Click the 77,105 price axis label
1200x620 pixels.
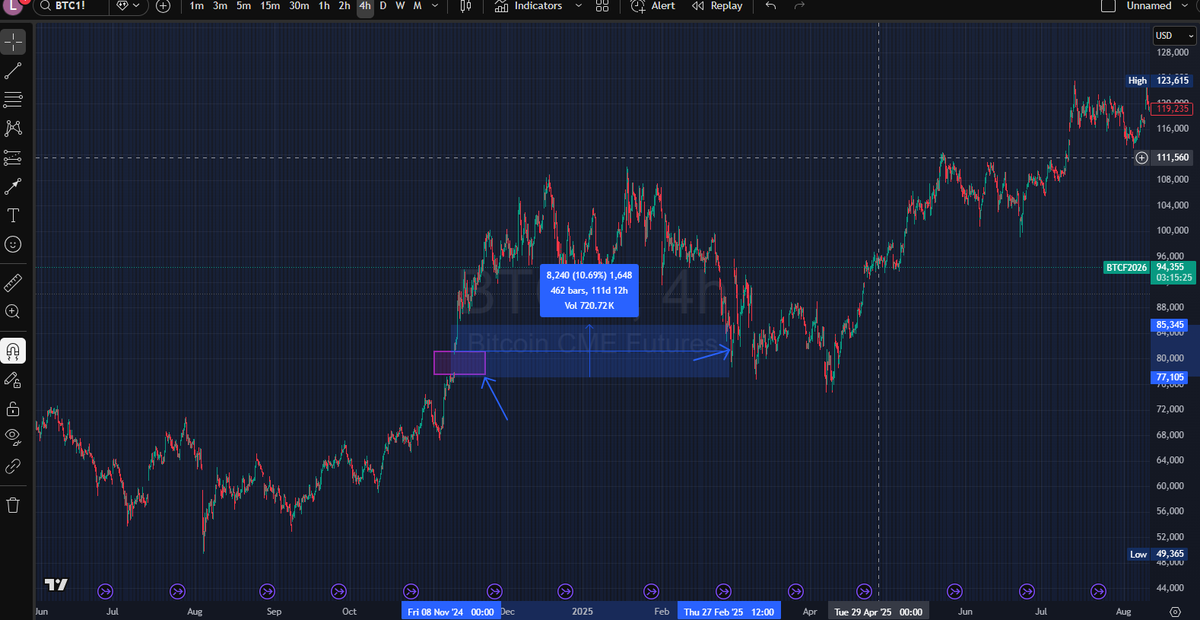[1169, 377]
